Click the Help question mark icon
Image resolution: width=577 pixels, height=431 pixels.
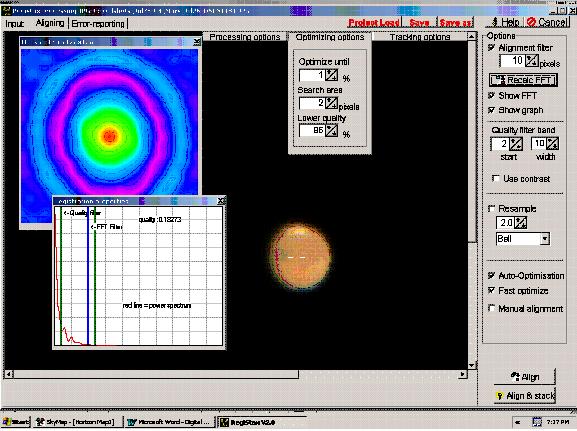495,22
